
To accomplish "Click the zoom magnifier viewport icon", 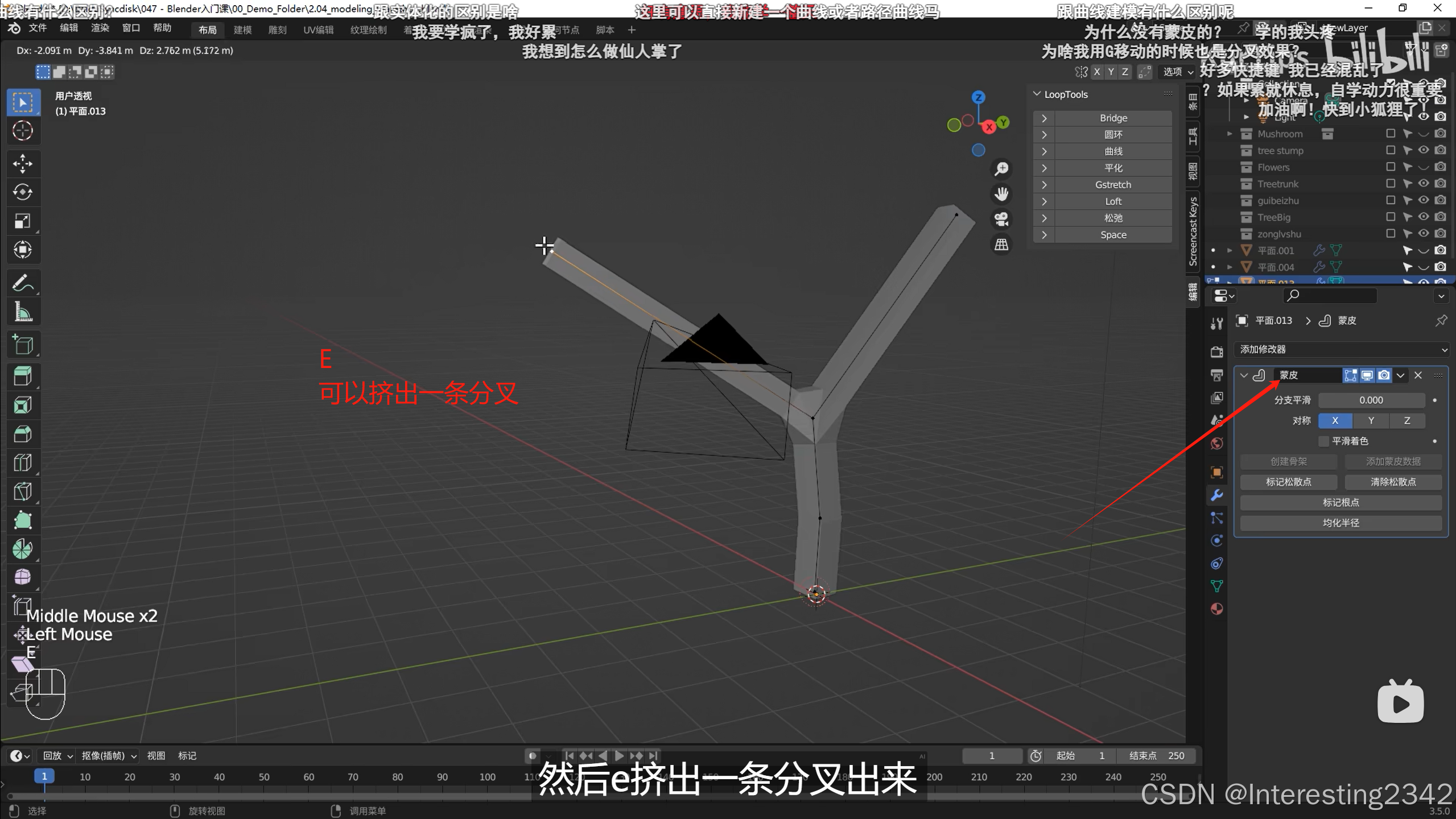I will [1001, 169].
